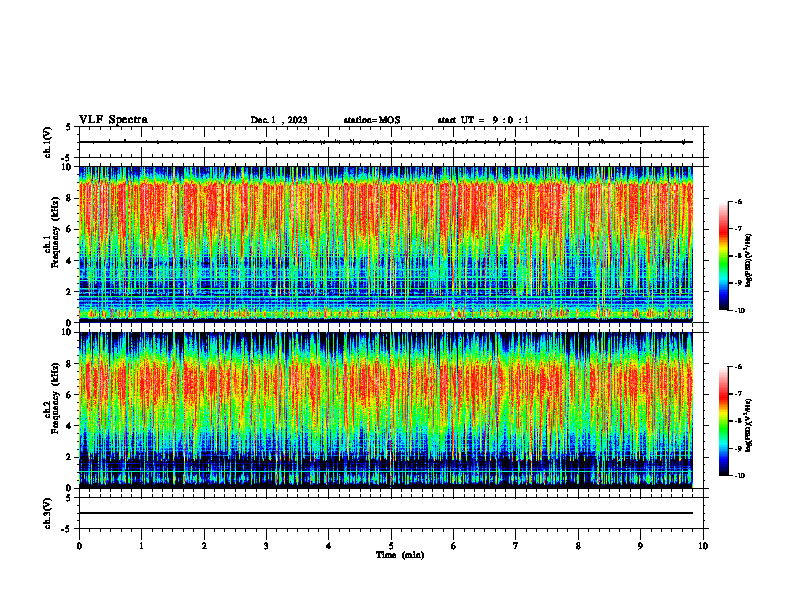Click the "Time (min)" x-axis label
The width and height of the screenshot is (792, 612).
pyautogui.click(x=400, y=555)
